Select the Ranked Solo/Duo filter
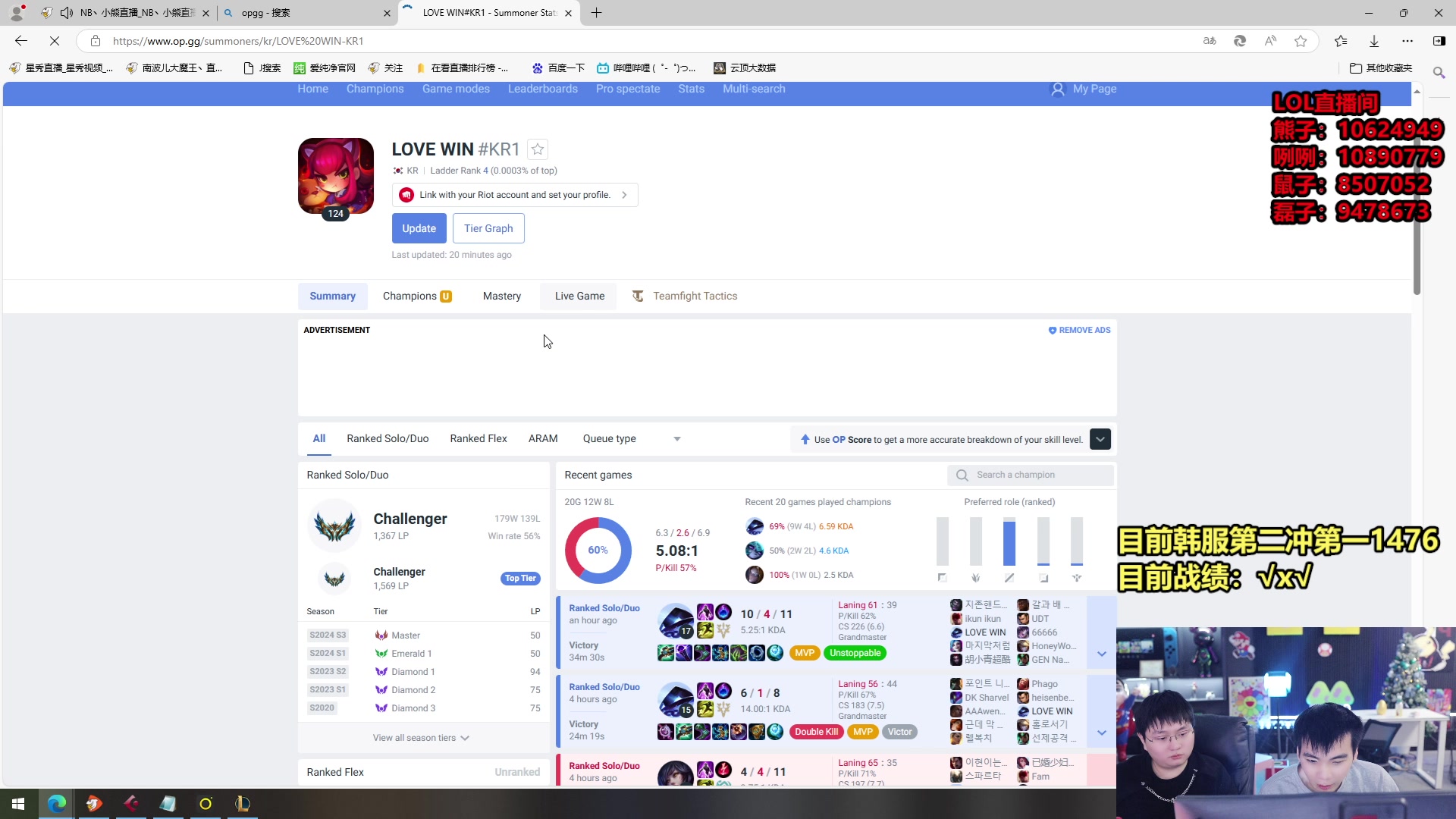Image resolution: width=1456 pixels, height=819 pixels. click(x=388, y=438)
